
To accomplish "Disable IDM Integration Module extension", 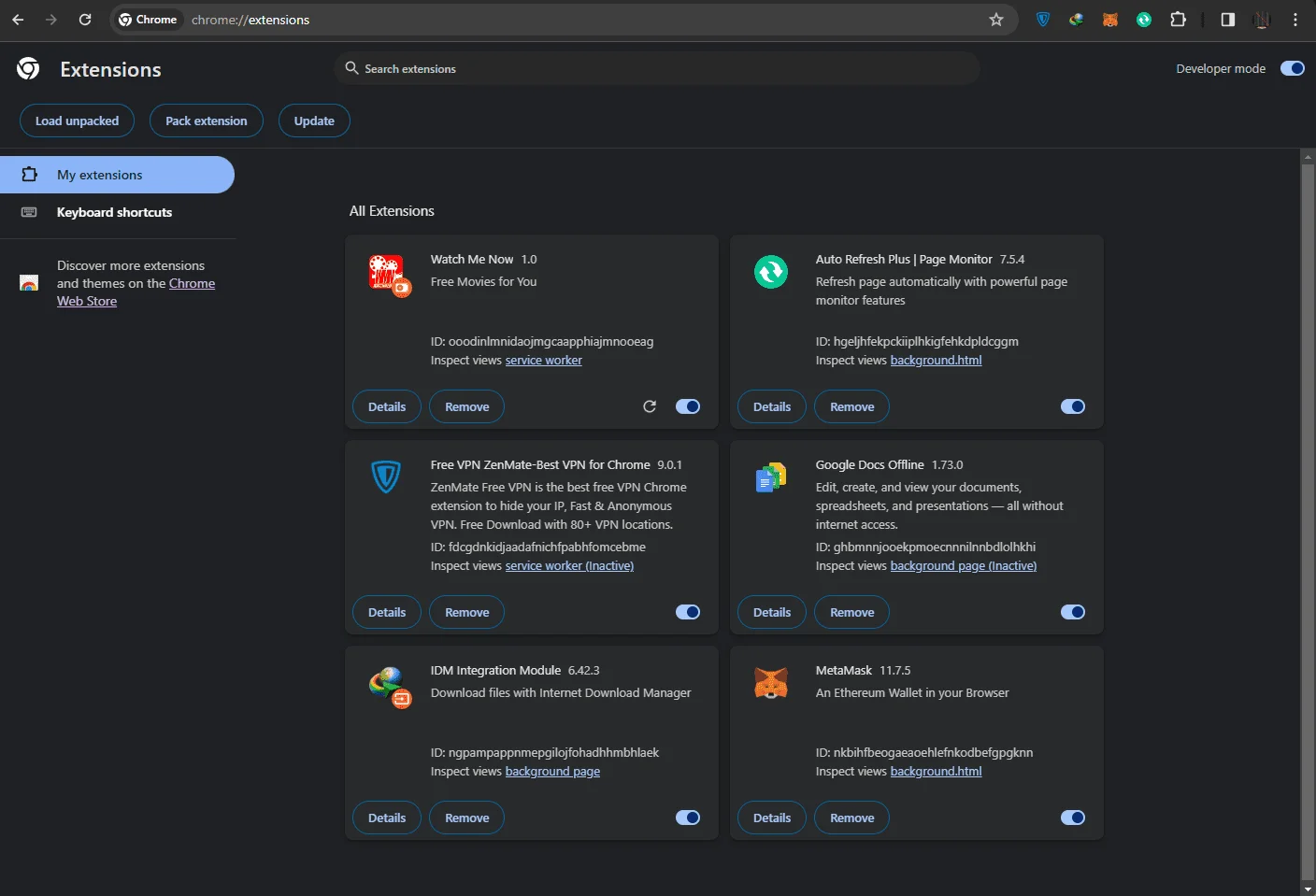I will (688, 818).
